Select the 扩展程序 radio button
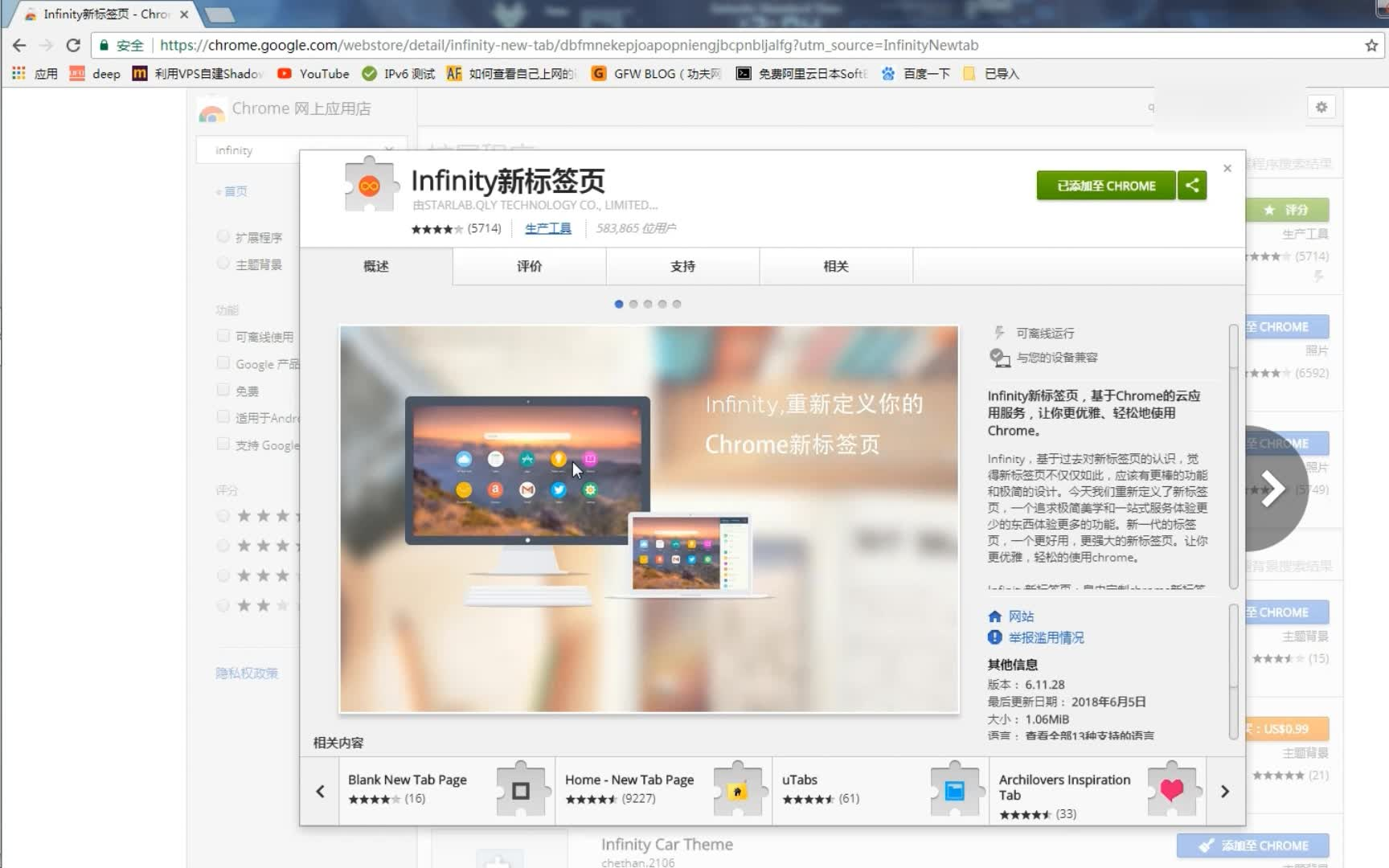This screenshot has height=868, width=1389. [x=223, y=236]
